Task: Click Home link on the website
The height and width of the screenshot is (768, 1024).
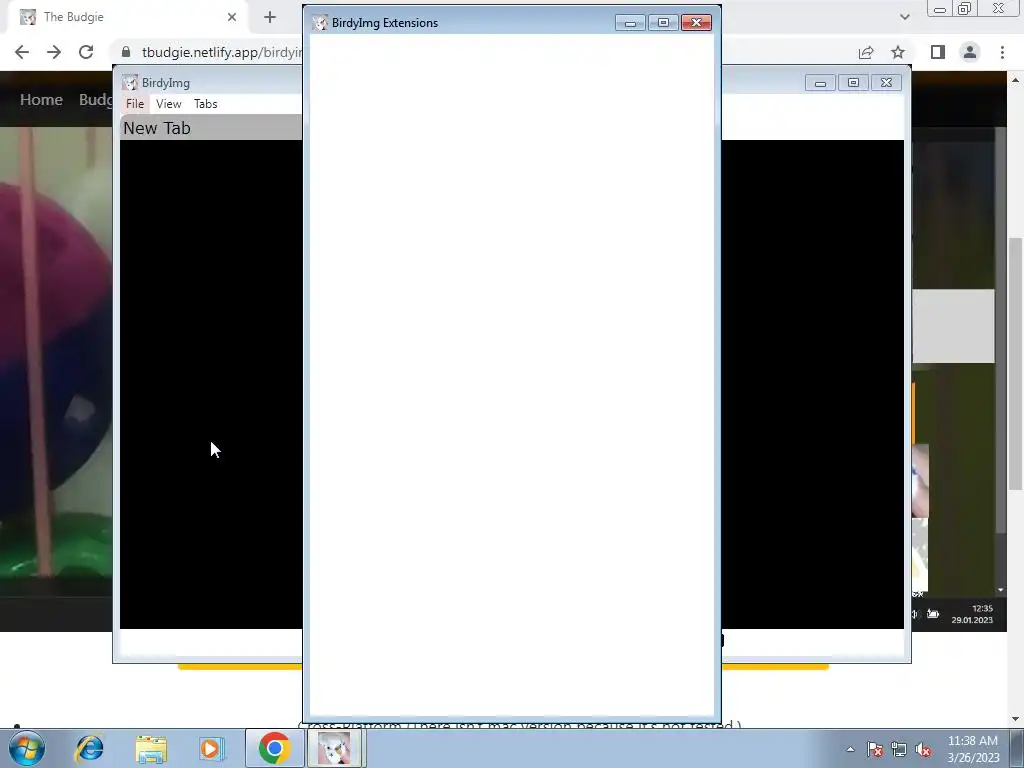Action: point(41,100)
